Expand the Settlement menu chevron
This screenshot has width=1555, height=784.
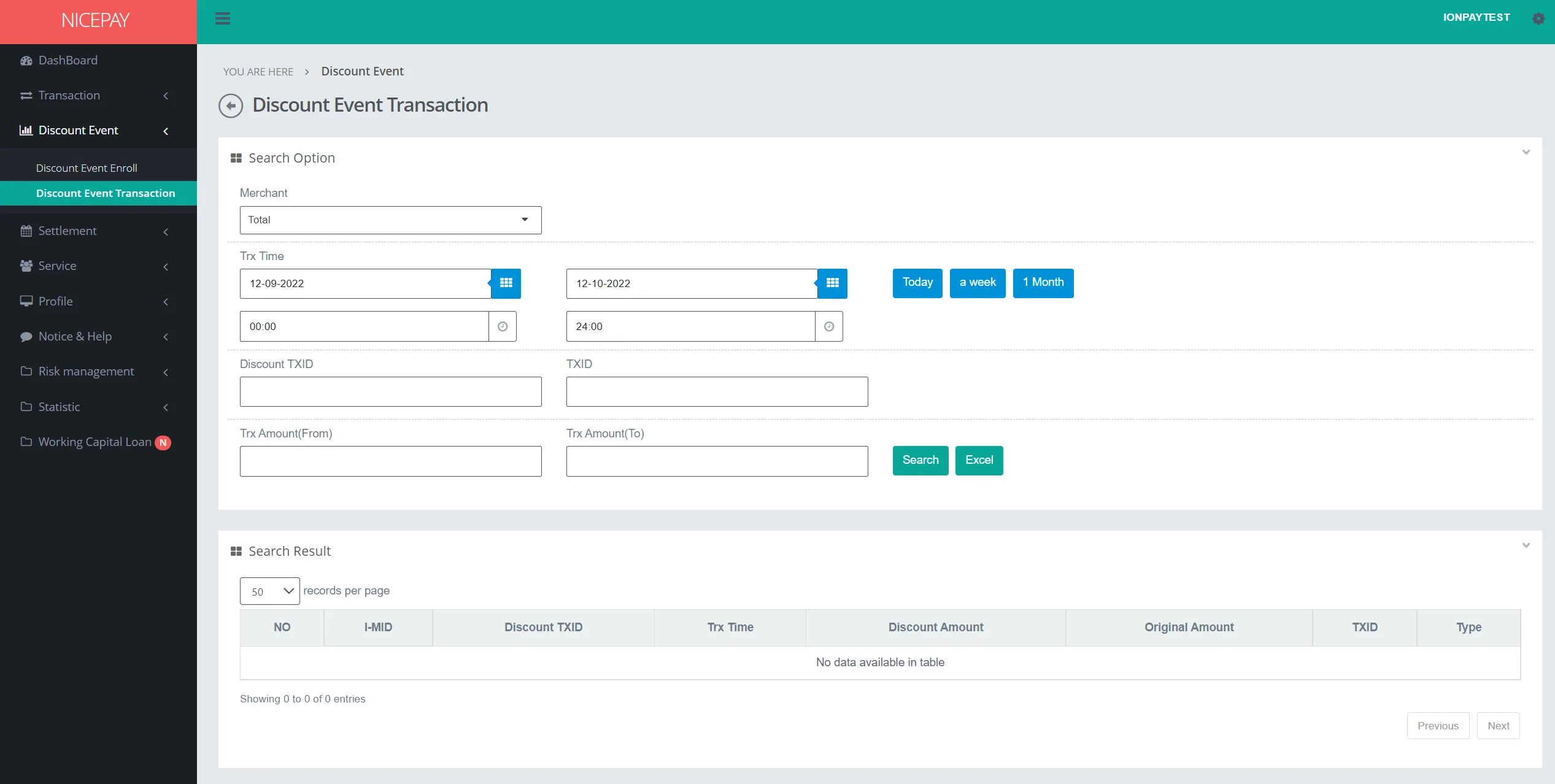(166, 232)
